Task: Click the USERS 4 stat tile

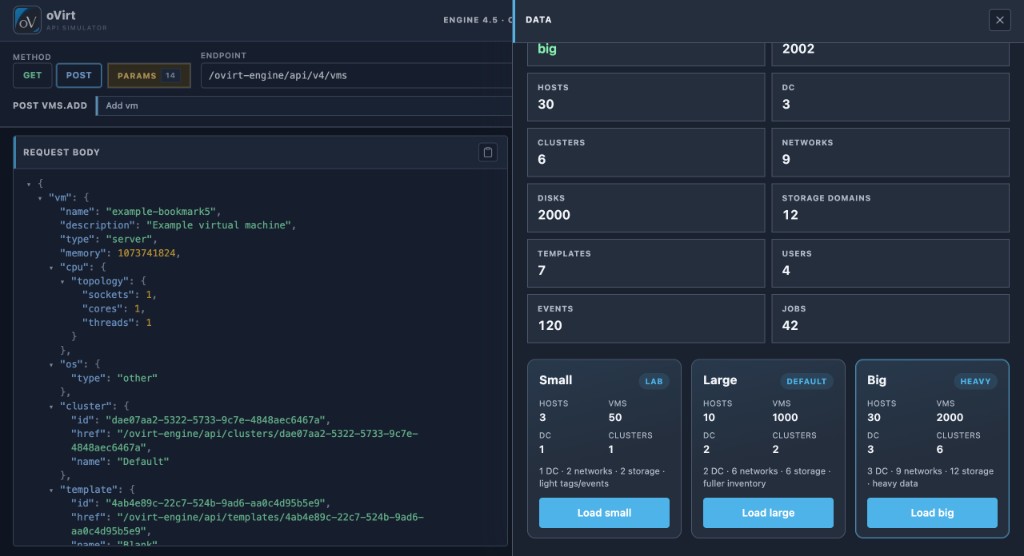Action: [x=890, y=263]
